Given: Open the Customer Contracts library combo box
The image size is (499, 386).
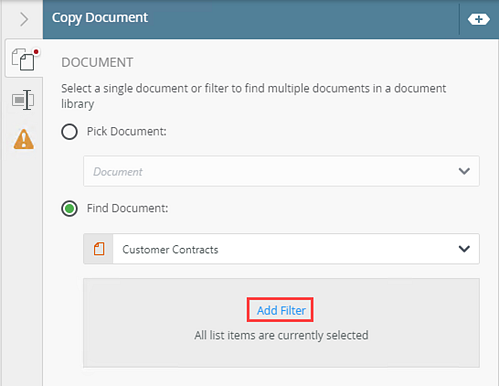Looking at the screenshot, I should click(x=281, y=249).
